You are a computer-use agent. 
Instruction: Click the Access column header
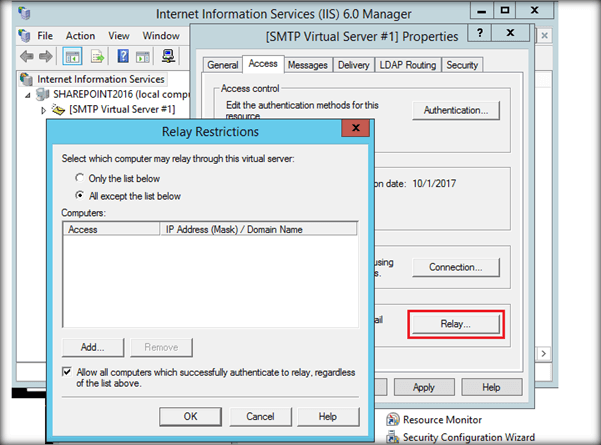click(111, 229)
